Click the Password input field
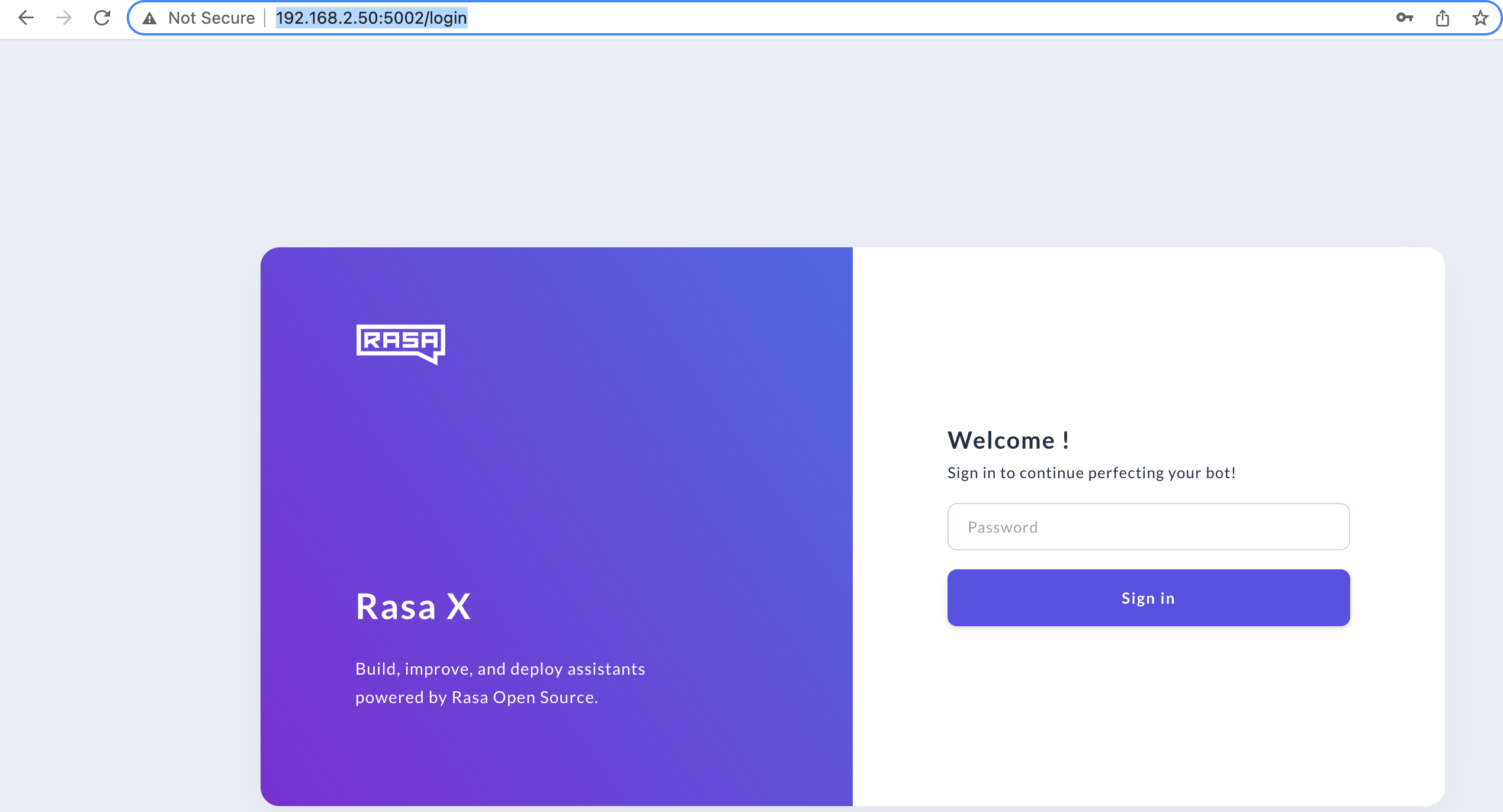 click(x=1148, y=526)
